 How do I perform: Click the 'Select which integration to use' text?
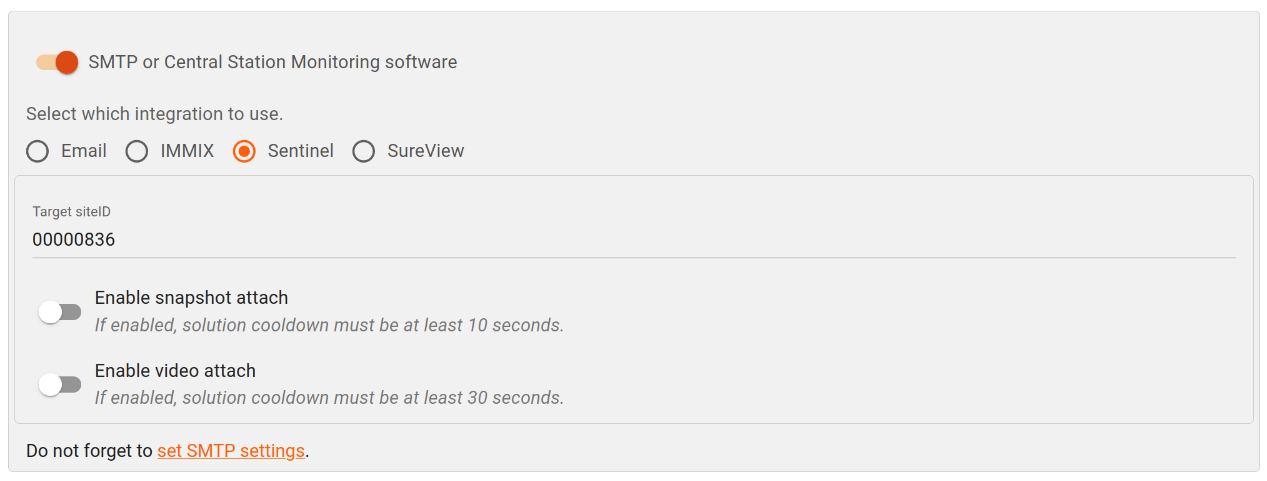point(154,114)
